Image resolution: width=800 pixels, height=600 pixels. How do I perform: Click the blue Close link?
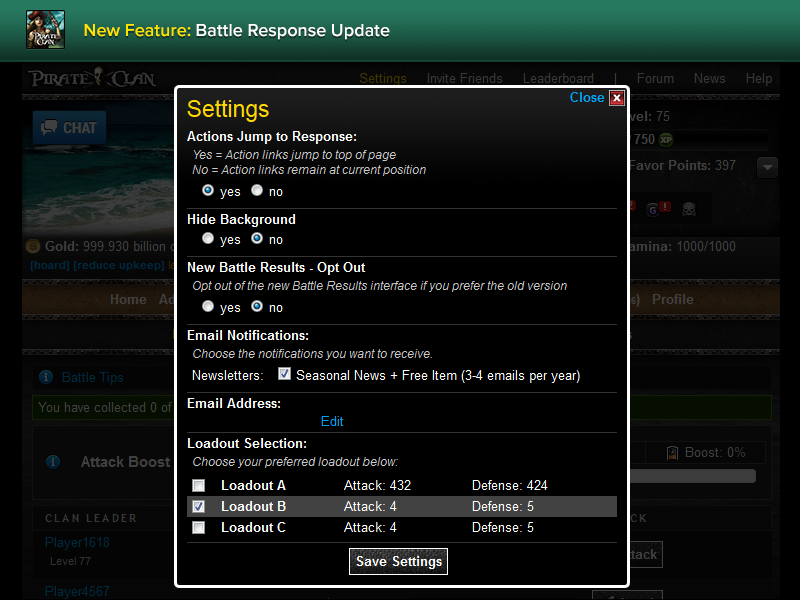coord(587,97)
